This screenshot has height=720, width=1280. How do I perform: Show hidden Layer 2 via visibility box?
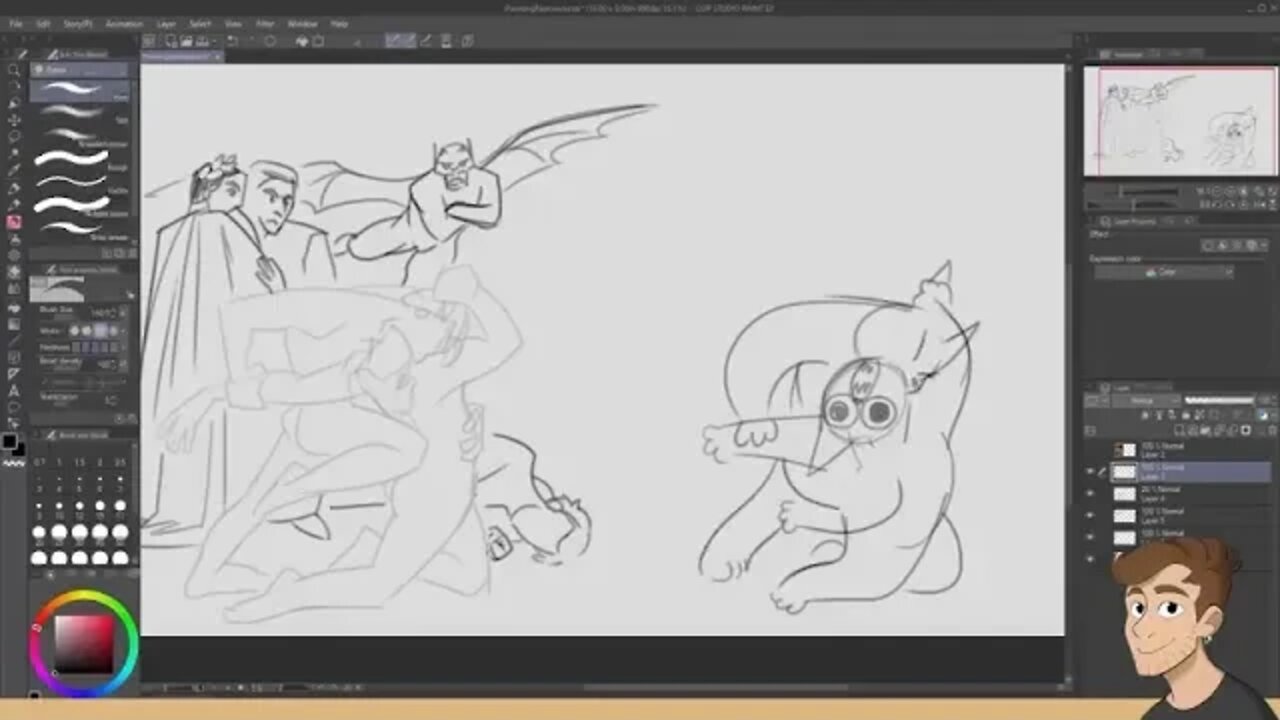1091,450
